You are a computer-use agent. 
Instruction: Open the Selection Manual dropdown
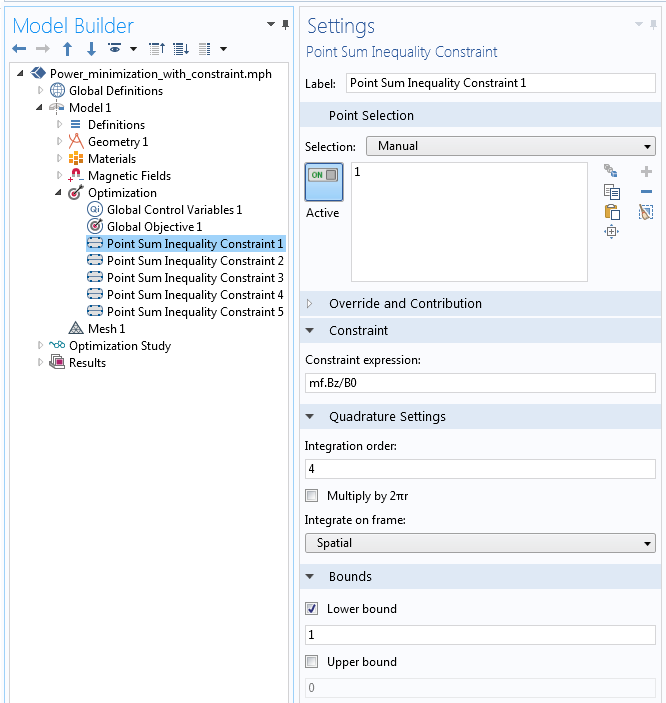click(510, 146)
